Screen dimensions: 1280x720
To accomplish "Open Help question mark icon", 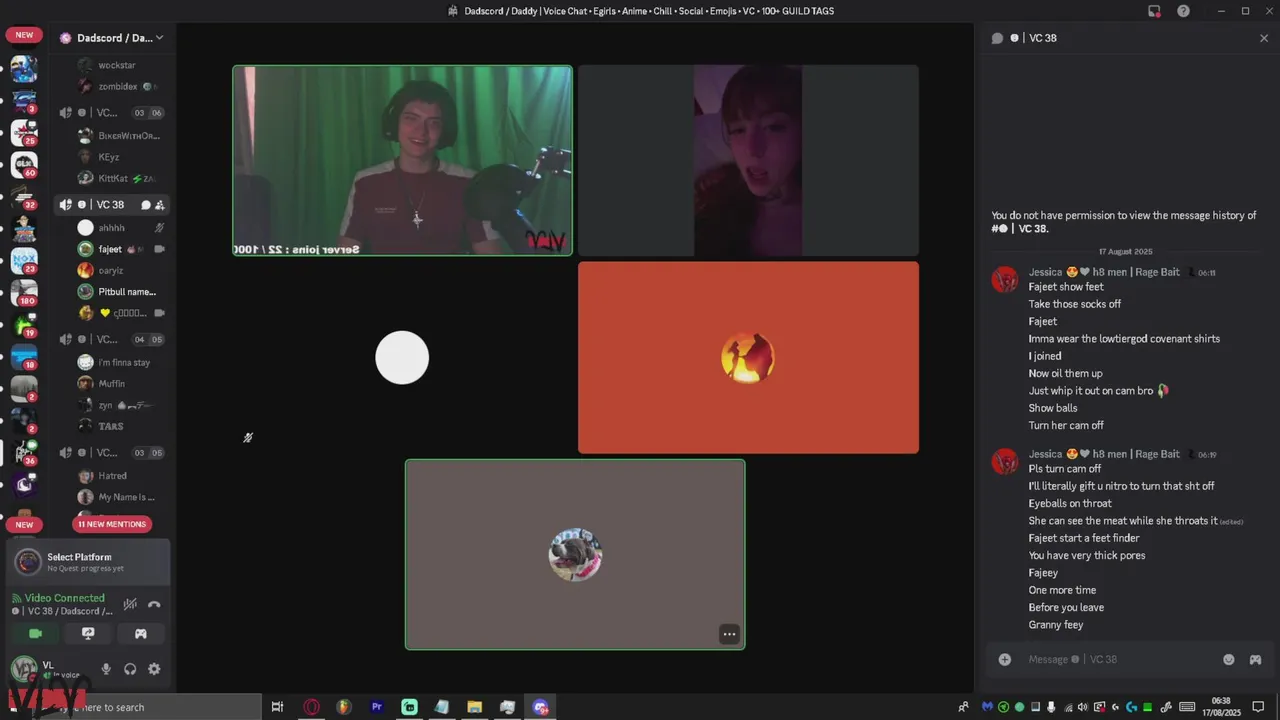I will (x=1184, y=11).
